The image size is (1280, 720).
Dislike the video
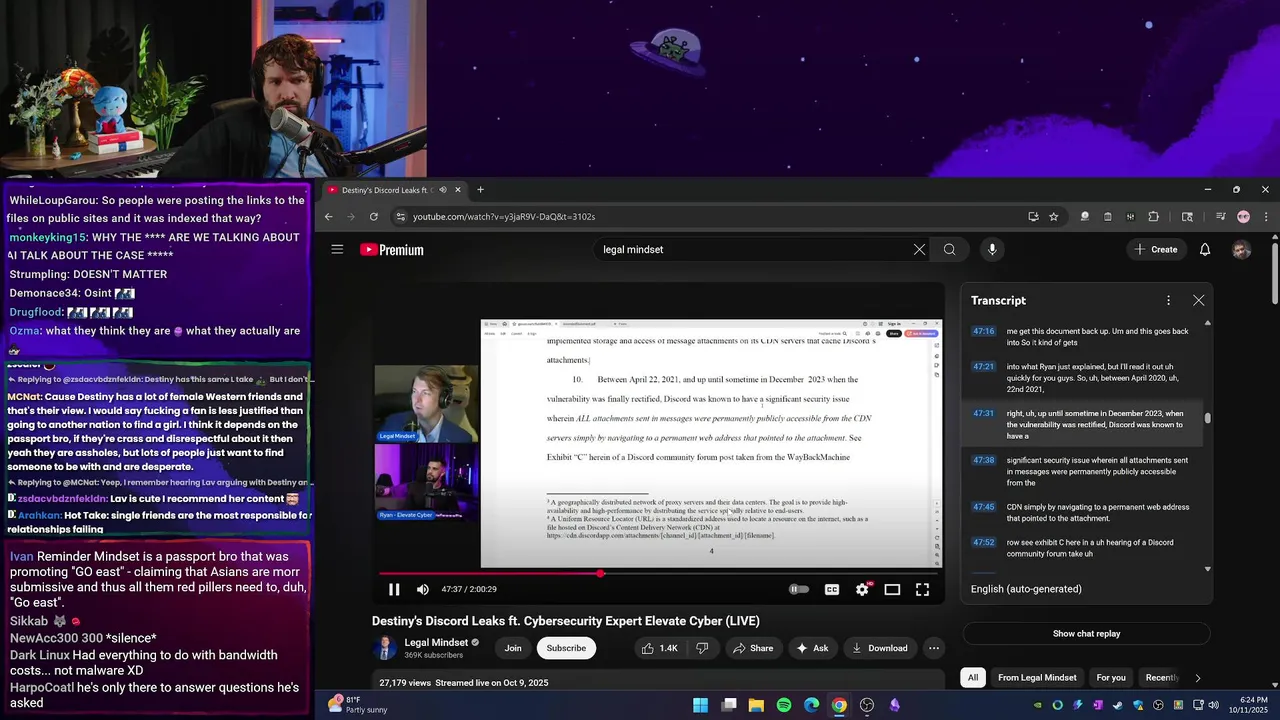click(702, 648)
